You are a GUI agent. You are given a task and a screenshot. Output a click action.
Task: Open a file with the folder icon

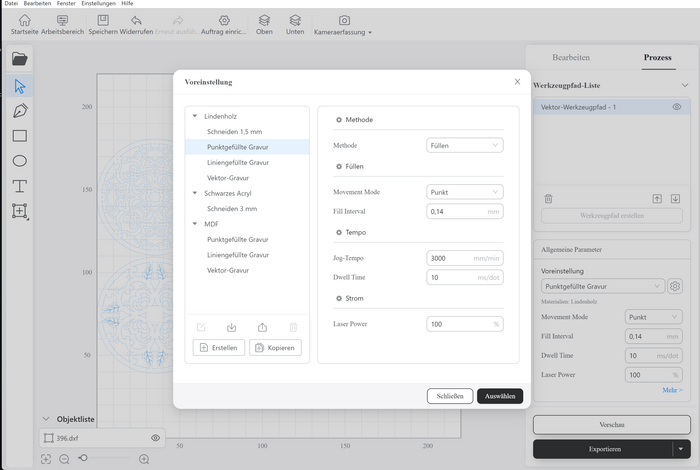(20, 58)
